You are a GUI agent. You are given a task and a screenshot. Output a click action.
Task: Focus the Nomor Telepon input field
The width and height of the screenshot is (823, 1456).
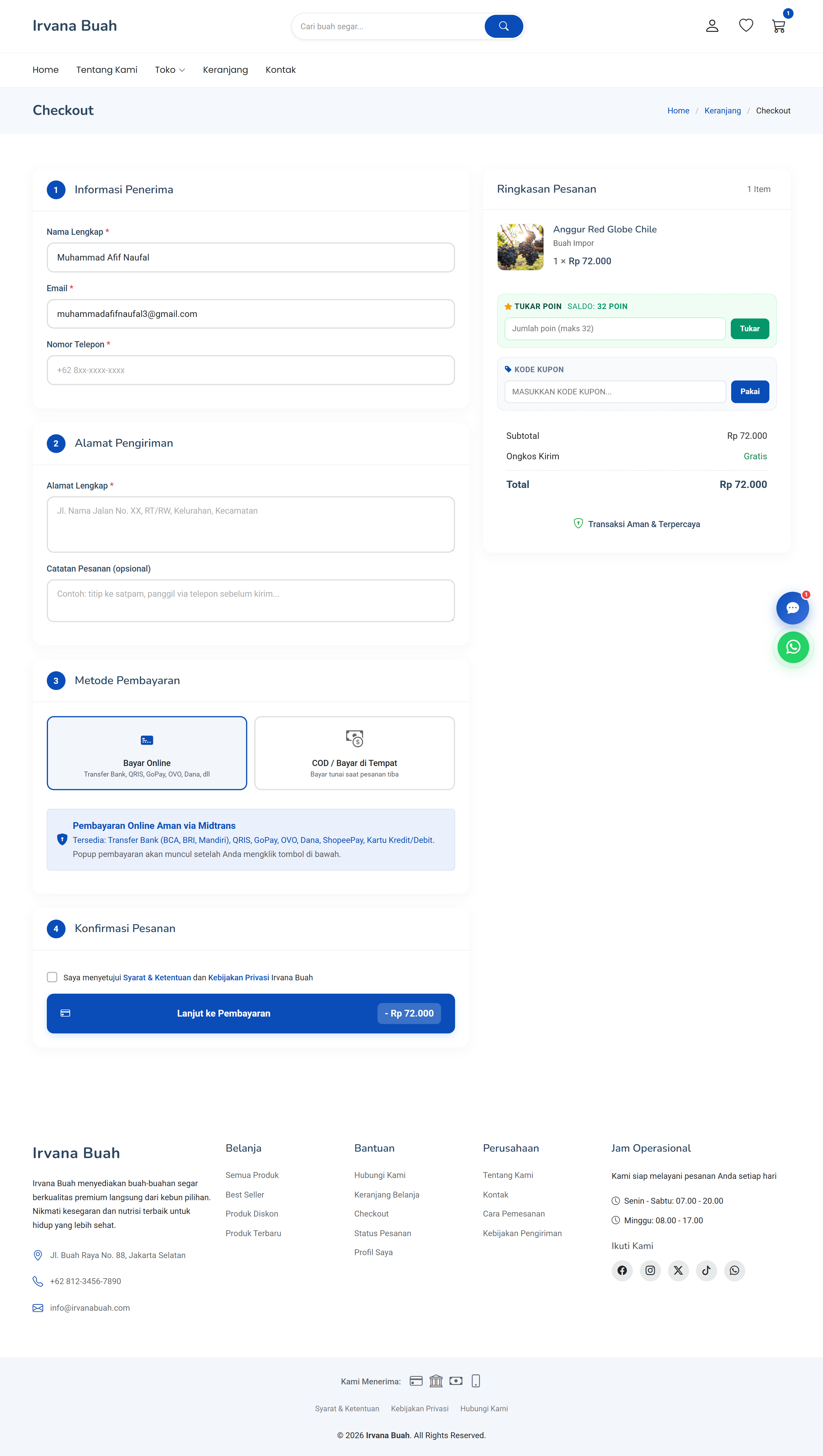pos(250,370)
